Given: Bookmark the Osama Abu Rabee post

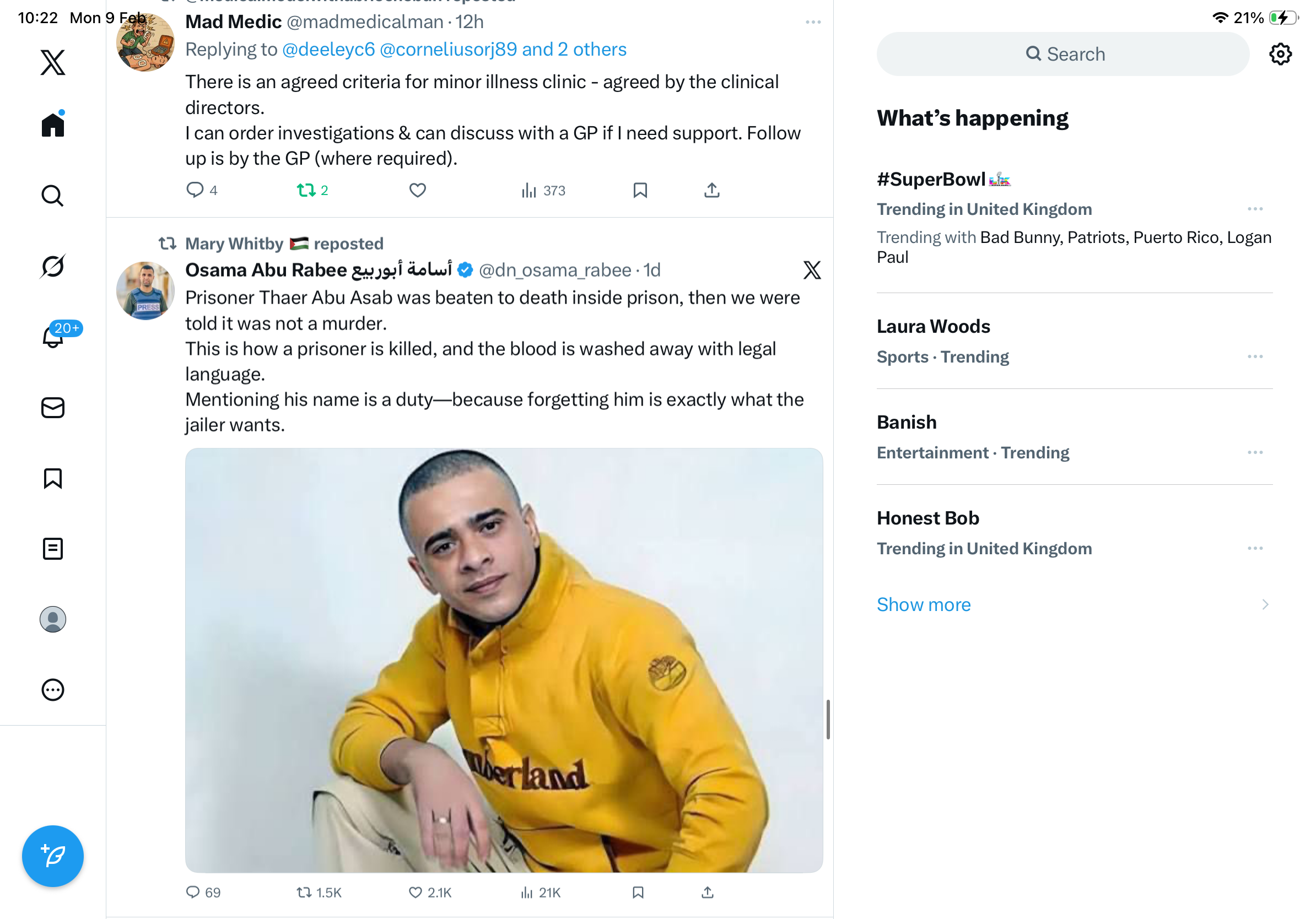Looking at the screenshot, I should (638, 892).
